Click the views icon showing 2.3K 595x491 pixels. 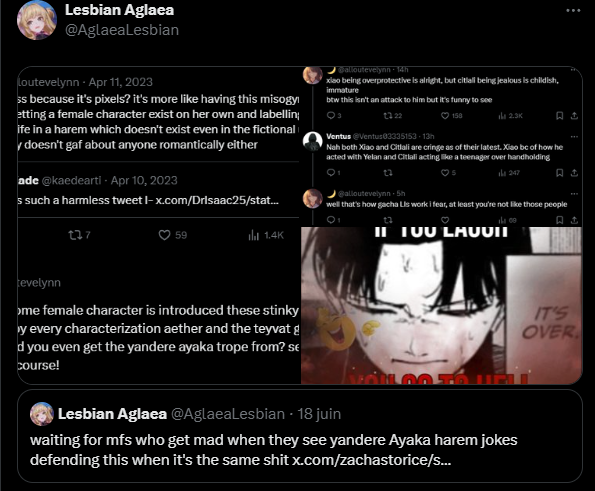pyautogui.click(x=502, y=115)
